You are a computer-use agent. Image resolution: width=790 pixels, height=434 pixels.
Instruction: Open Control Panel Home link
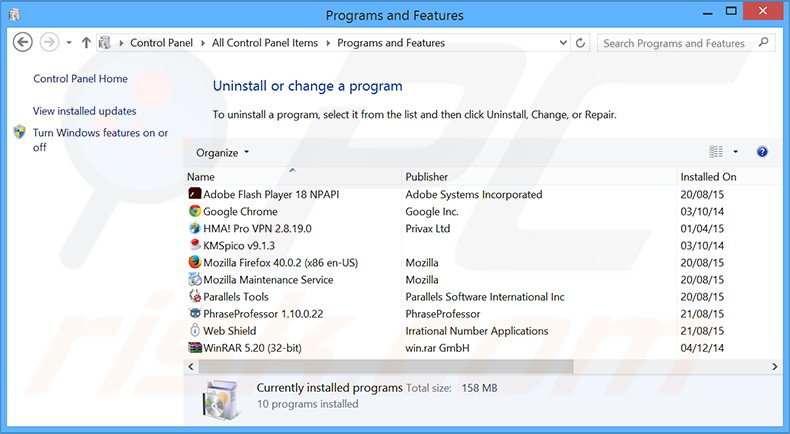[x=80, y=79]
